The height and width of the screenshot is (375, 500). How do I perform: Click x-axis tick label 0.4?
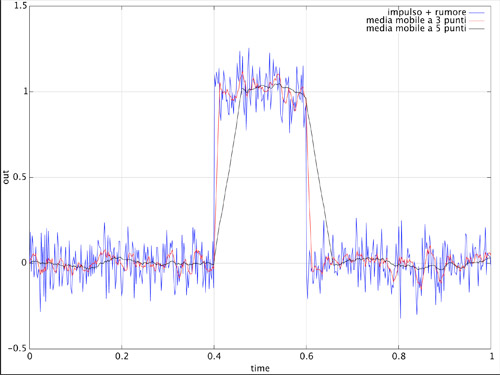[214, 356]
